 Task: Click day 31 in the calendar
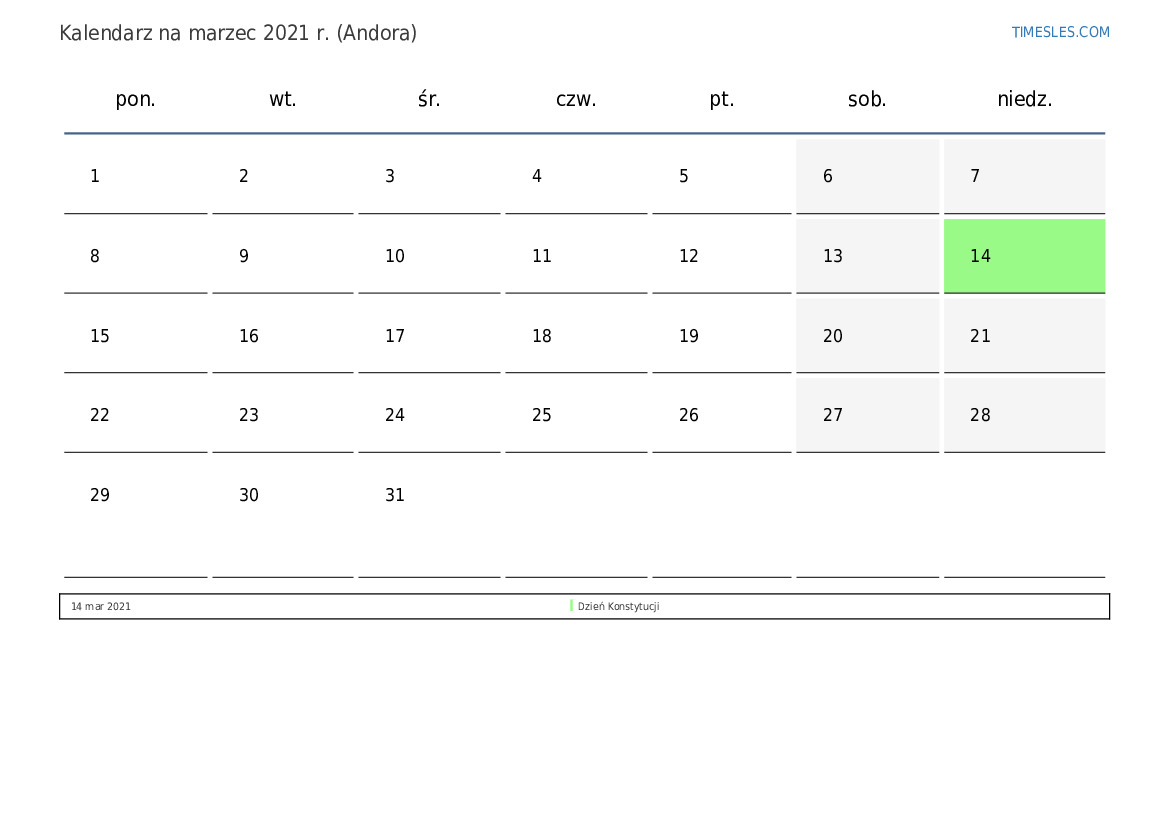429,518
